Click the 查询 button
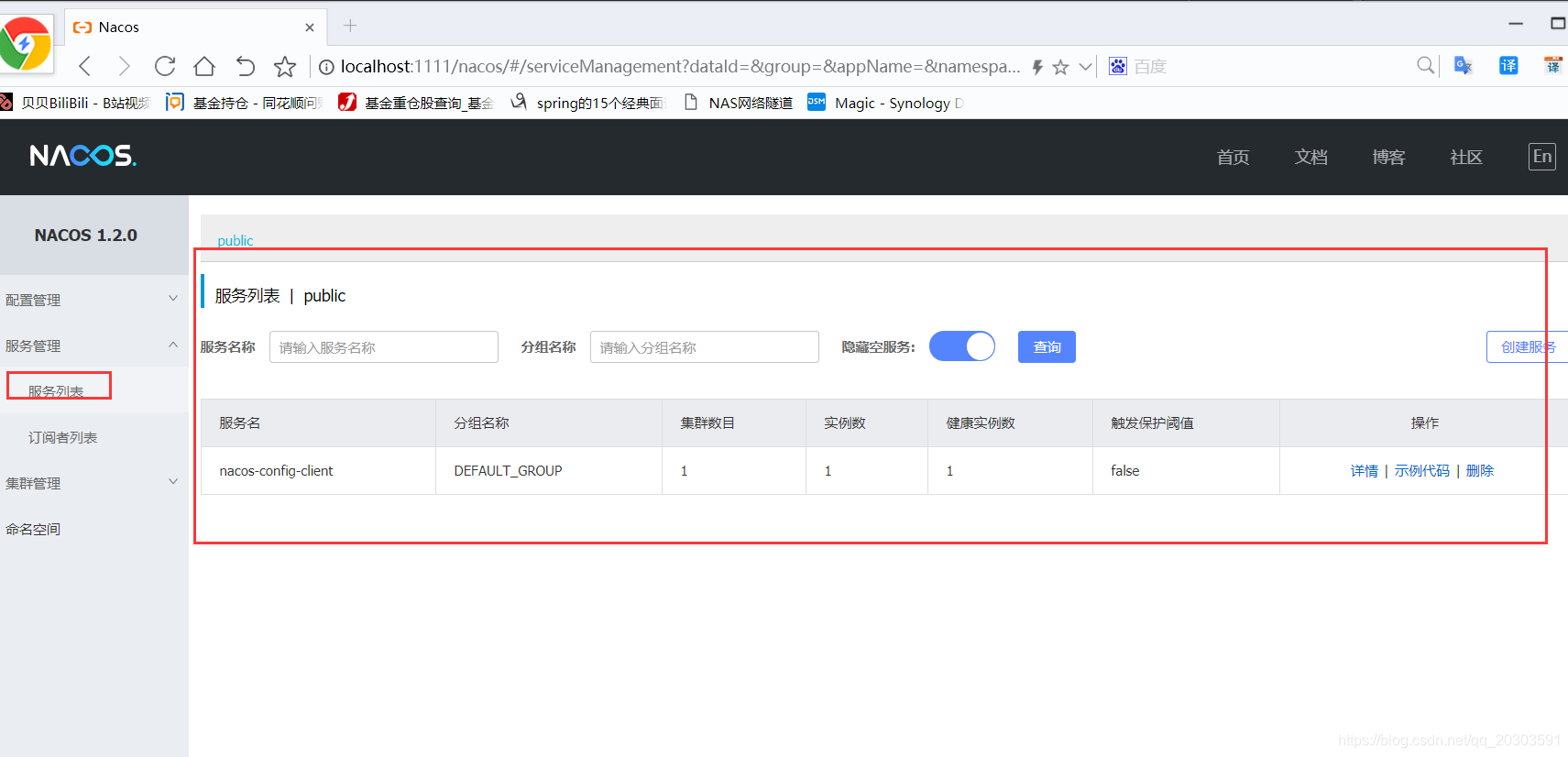The image size is (1568, 757). [x=1047, y=346]
